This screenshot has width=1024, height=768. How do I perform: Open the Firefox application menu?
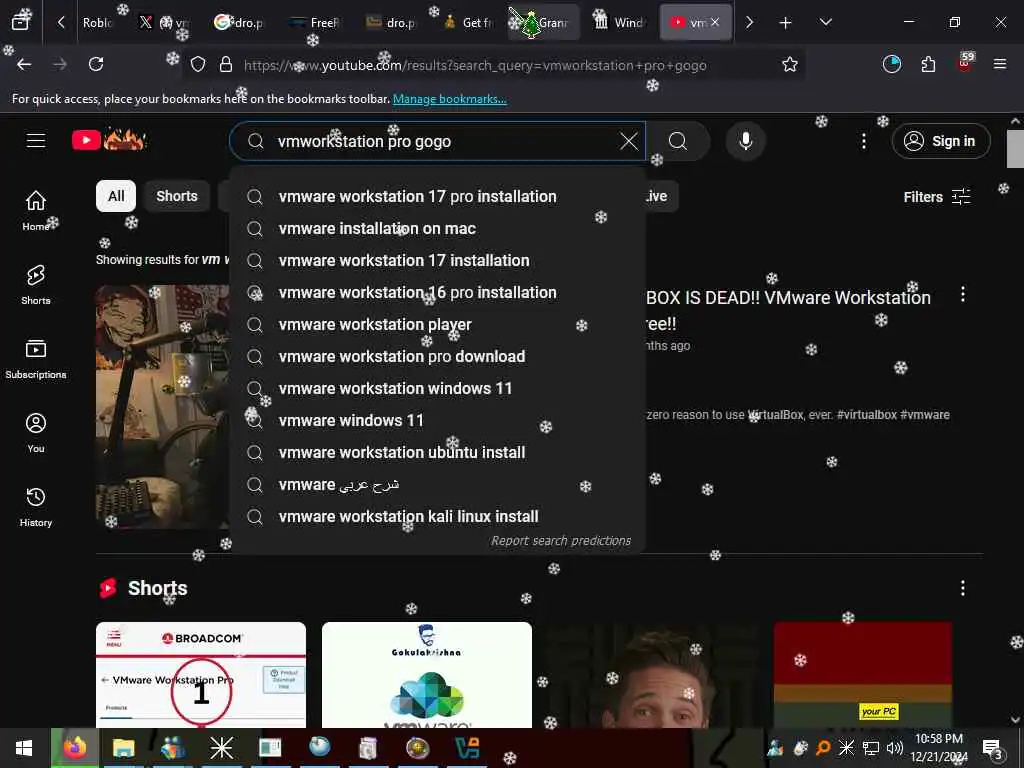tap(1000, 64)
